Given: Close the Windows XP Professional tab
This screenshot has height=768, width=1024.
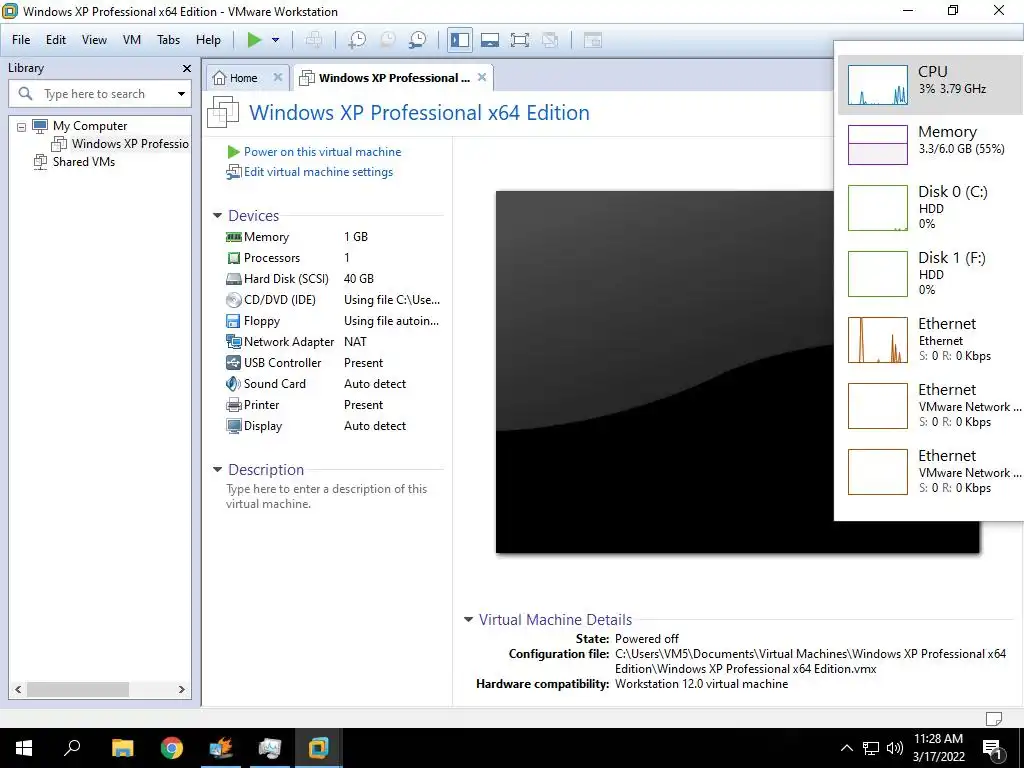Looking at the screenshot, I should pos(482,77).
